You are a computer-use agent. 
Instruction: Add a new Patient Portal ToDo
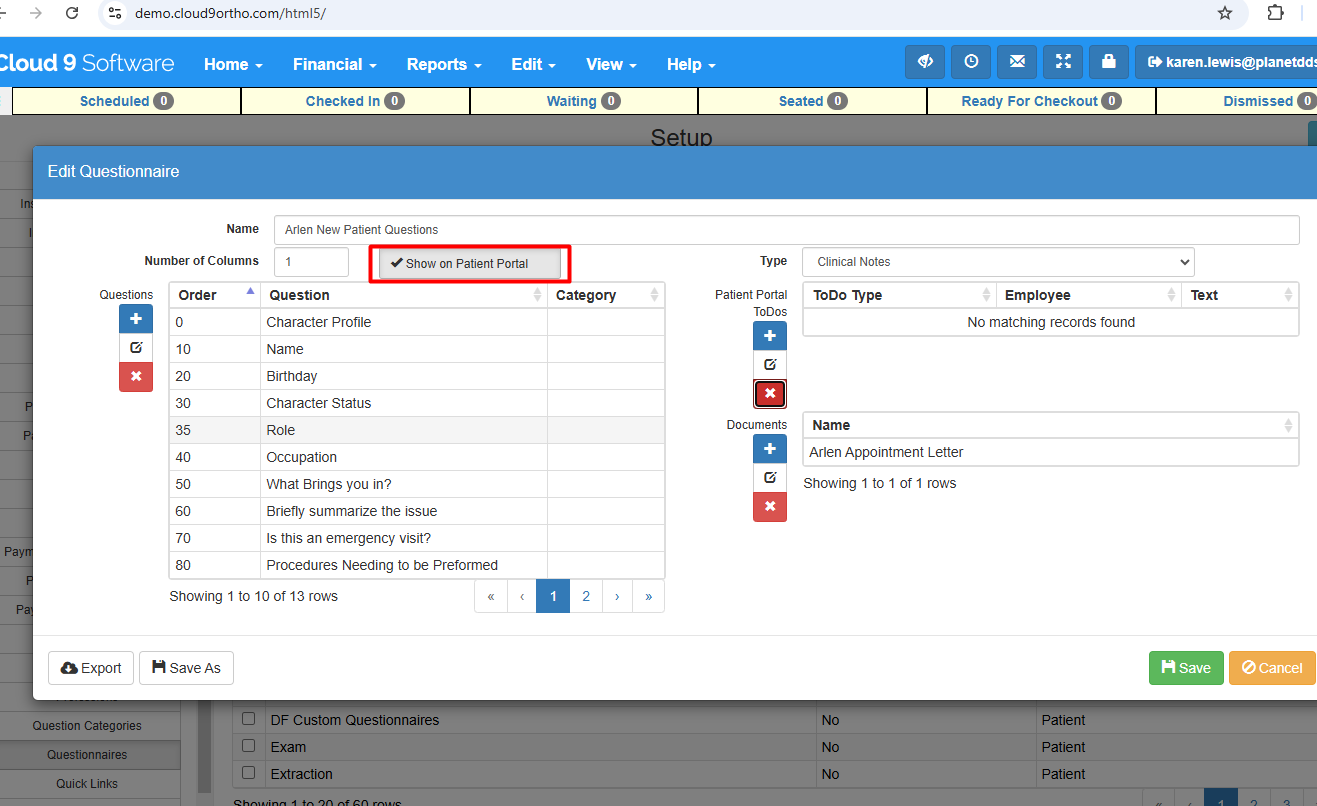770,336
